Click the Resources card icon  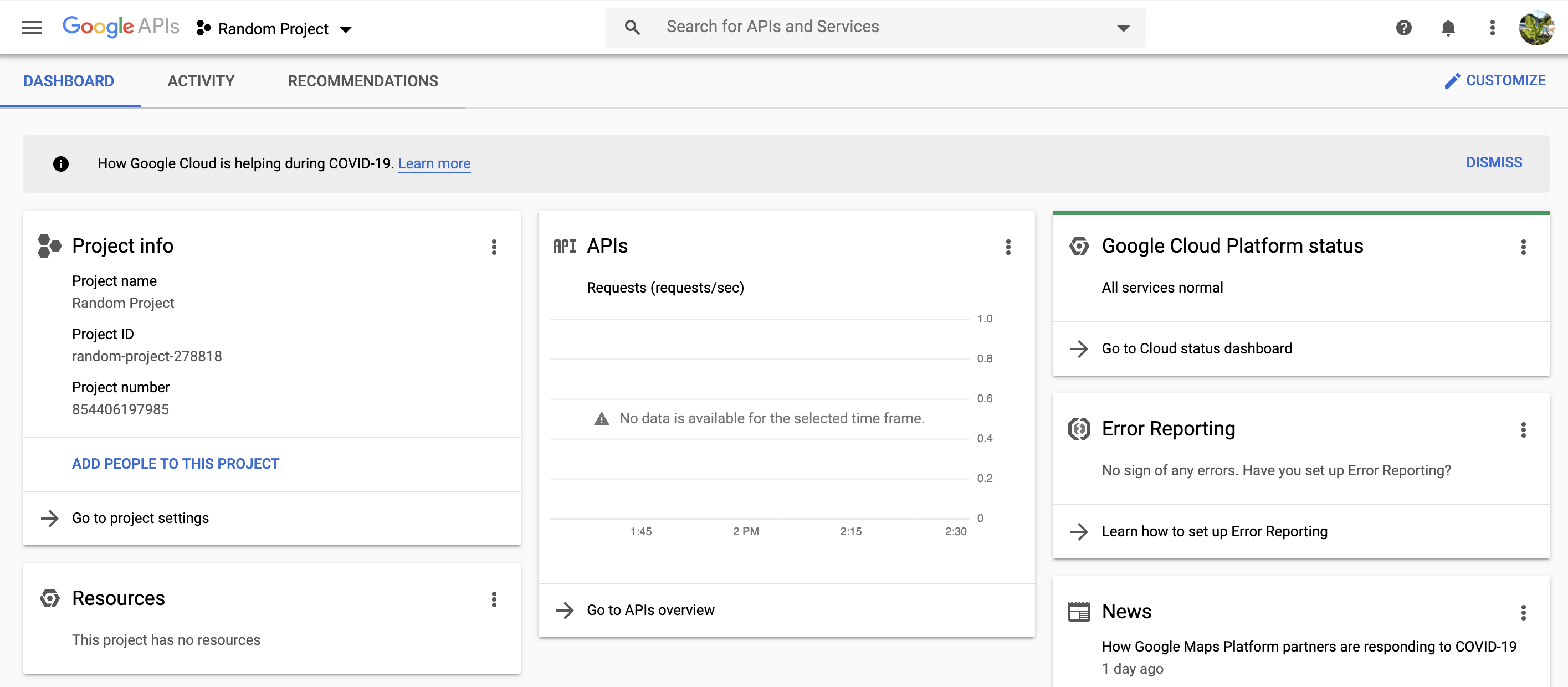pos(49,598)
